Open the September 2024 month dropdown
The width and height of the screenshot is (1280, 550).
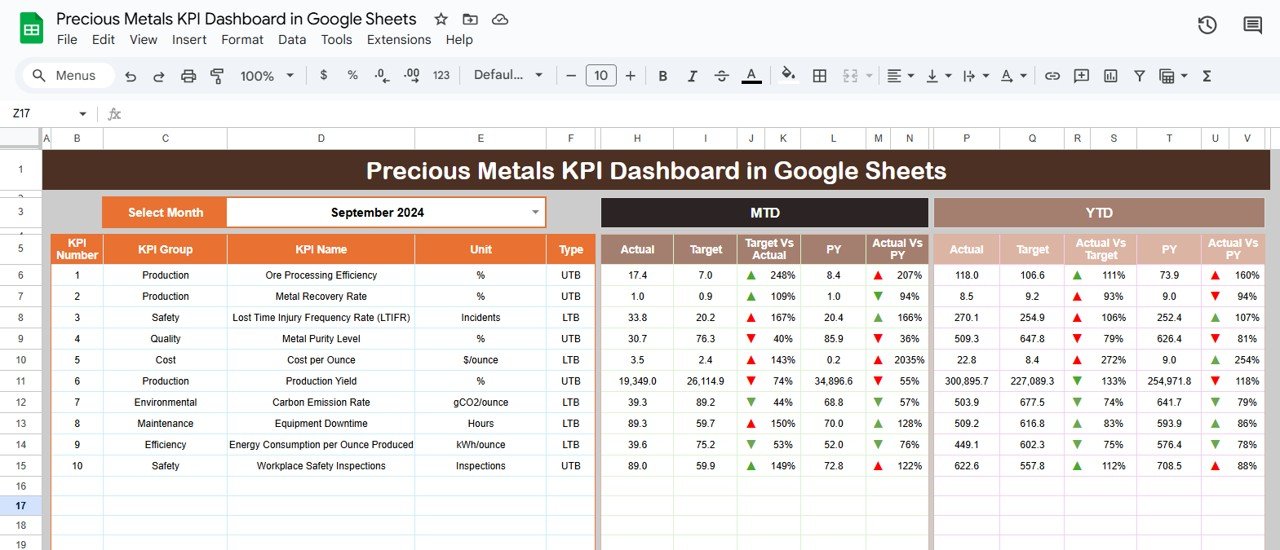(536, 212)
